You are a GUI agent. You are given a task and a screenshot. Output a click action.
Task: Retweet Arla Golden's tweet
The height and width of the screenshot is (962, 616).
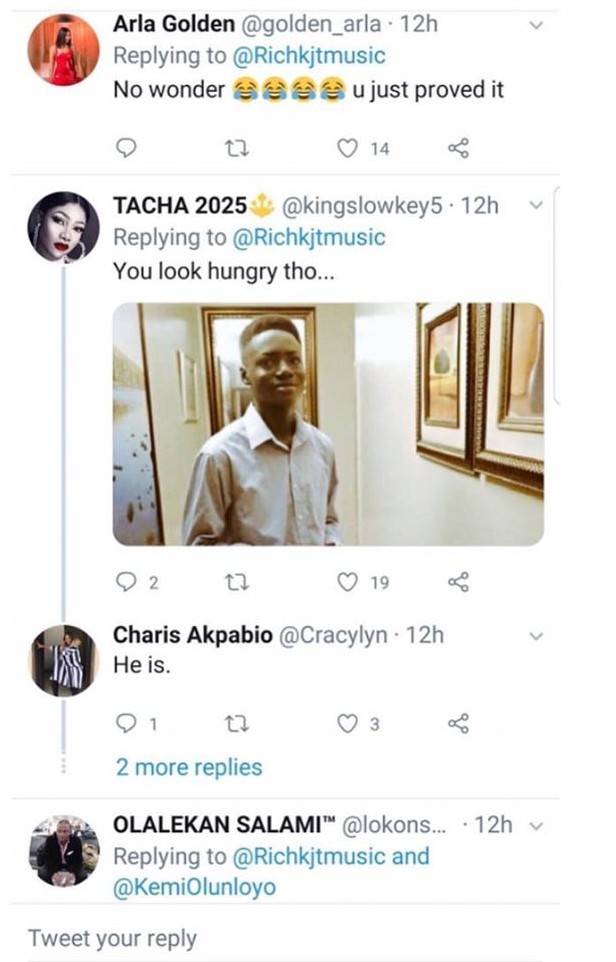click(x=235, y=148)
